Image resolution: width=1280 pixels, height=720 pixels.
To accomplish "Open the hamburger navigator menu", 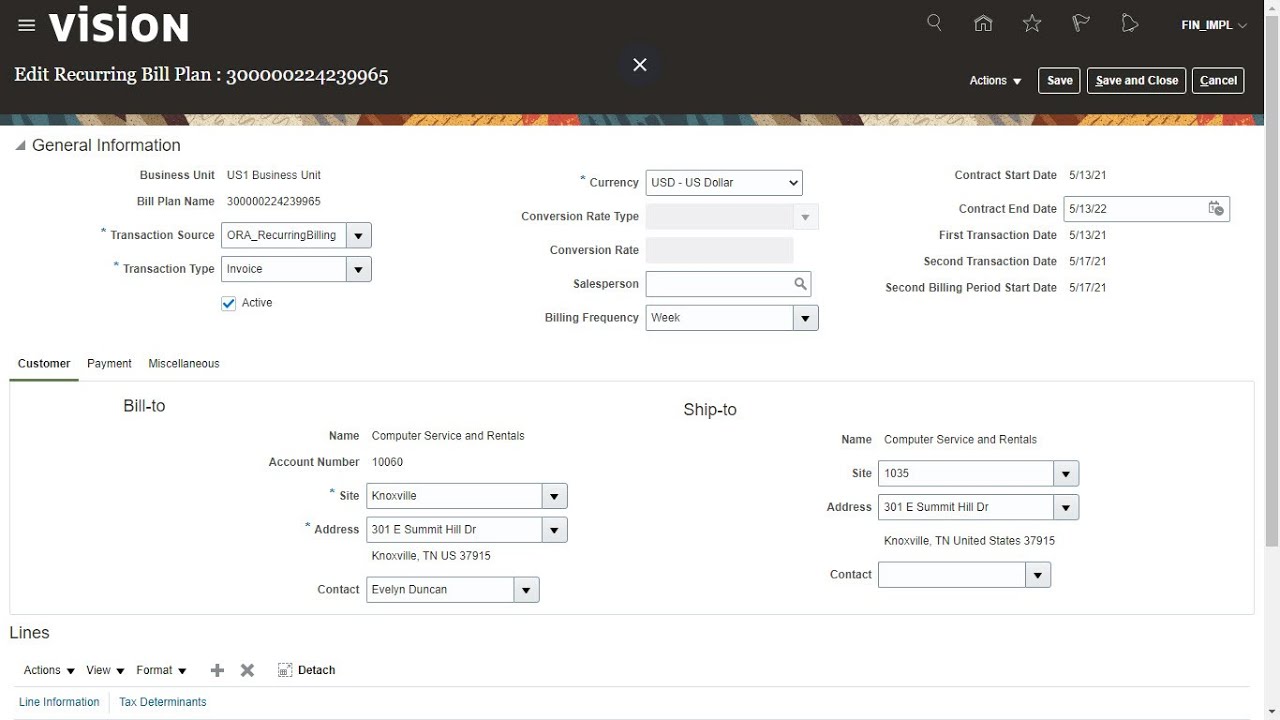I will tap(27, 26).
